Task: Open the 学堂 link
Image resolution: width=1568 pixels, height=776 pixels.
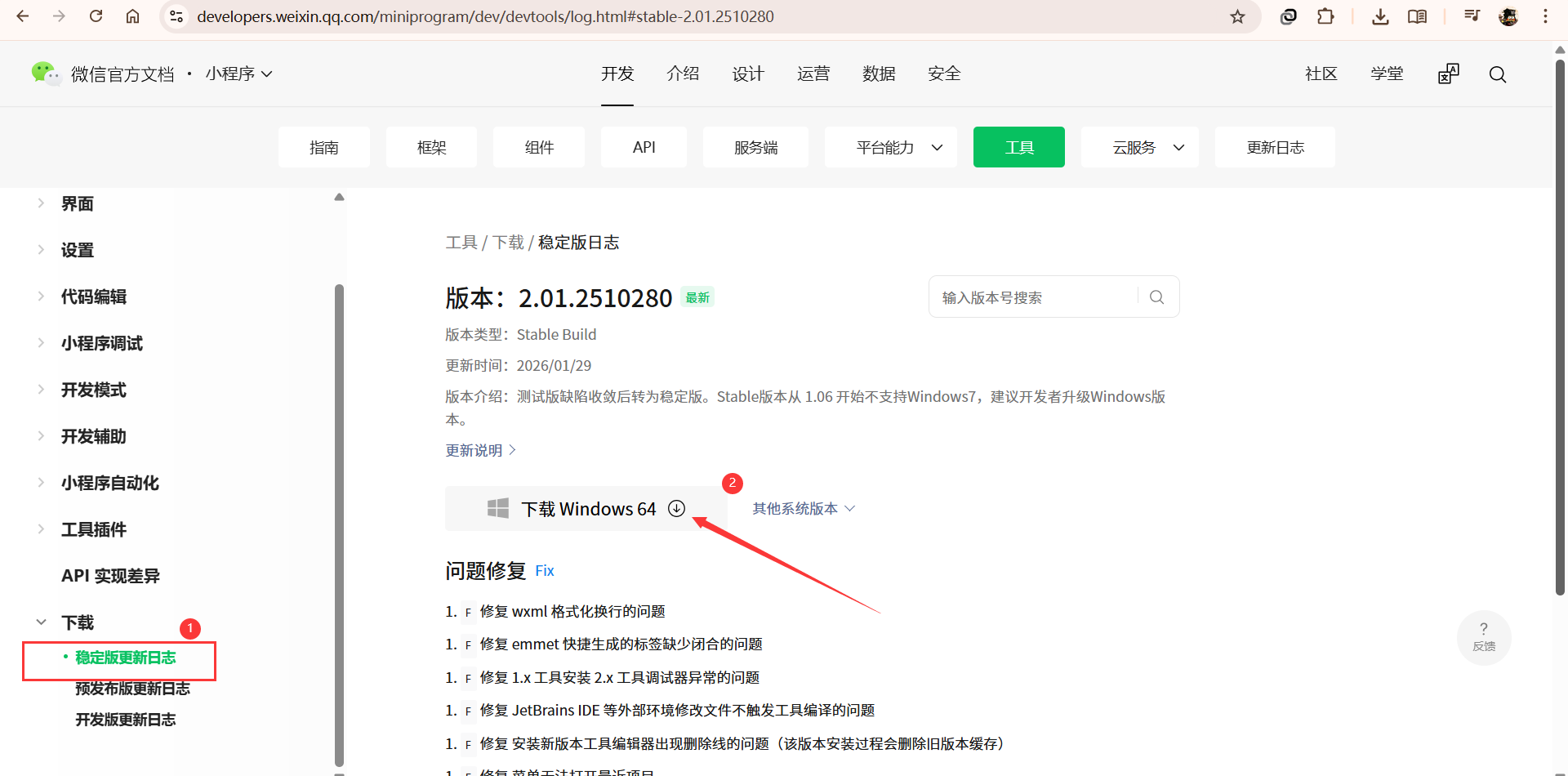Action: click(1387, 74)
